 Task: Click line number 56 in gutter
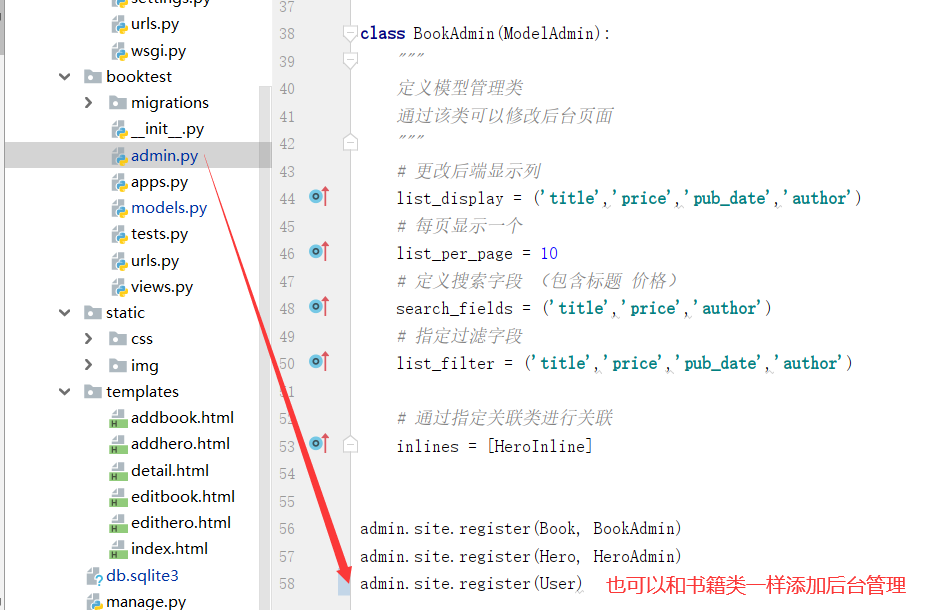click(x=287, y=529)
